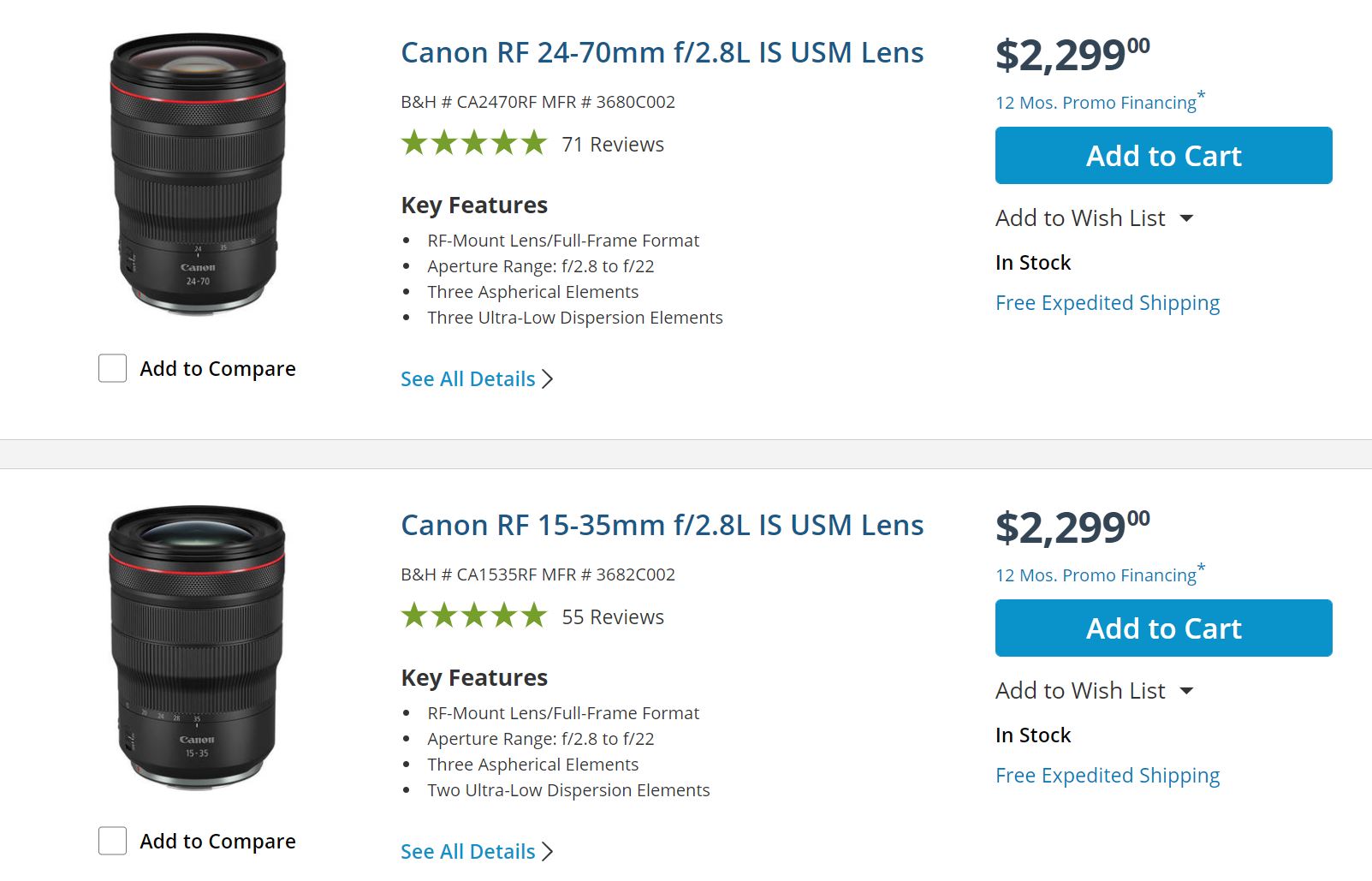This screenshot has width=1372, height=881.
Task: Add the RF 15-35mm lens to cart
Action: (1163, 628)
